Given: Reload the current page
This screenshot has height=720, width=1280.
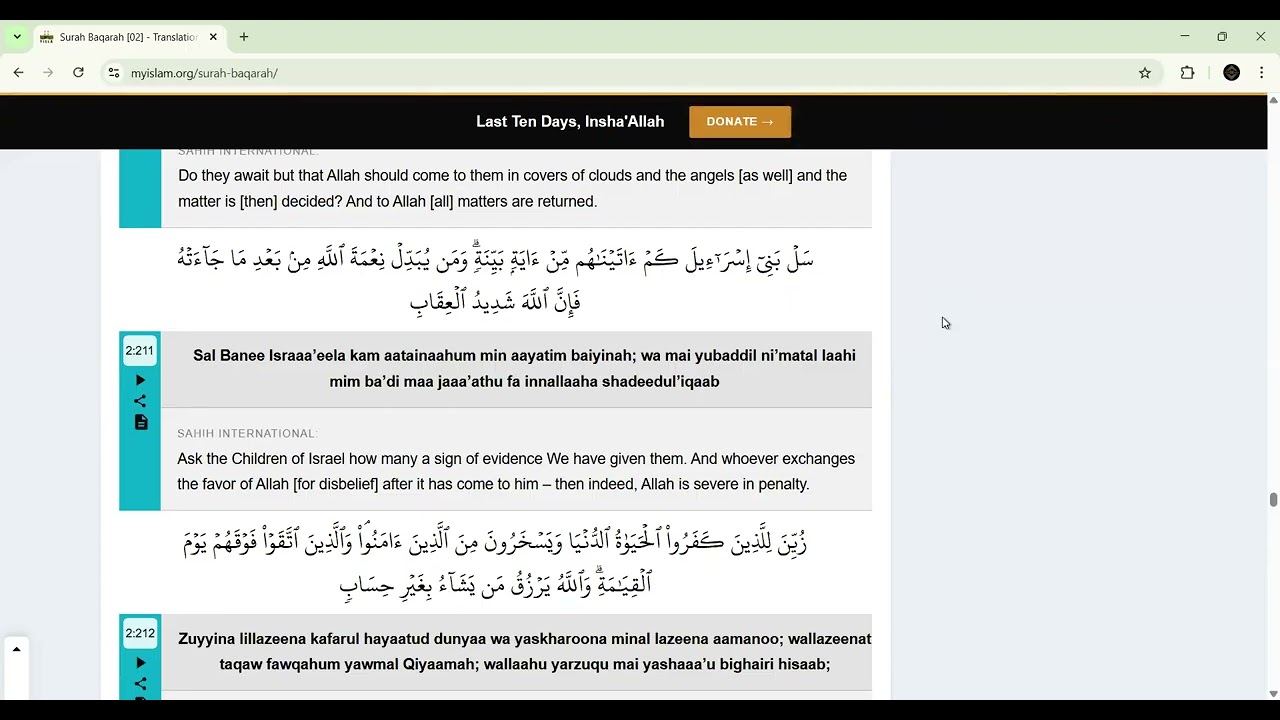Looking at the screenshot, I should 78,73.
